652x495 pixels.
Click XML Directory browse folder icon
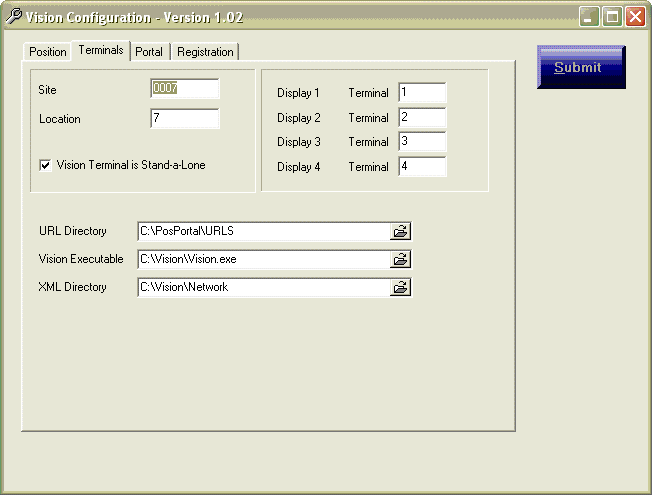coord(400,287)
